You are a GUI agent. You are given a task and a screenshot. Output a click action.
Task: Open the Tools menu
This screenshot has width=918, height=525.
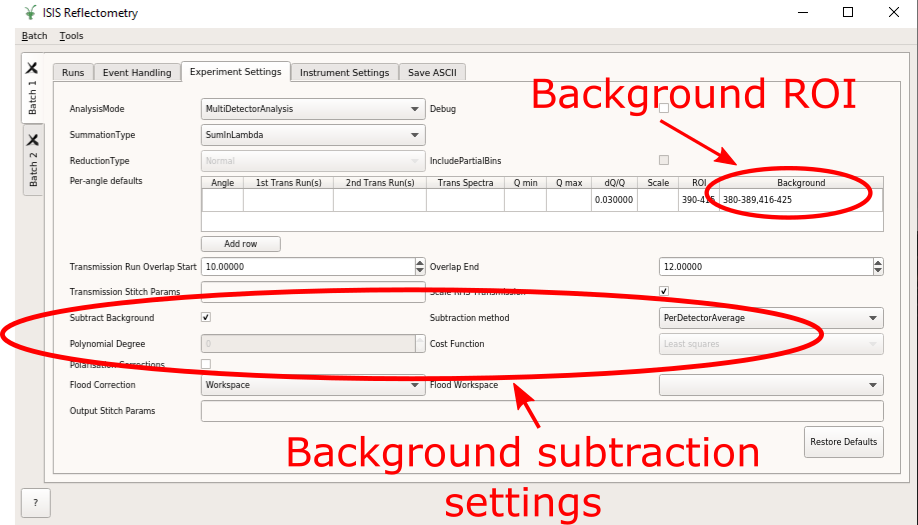(x=71, y=36)
